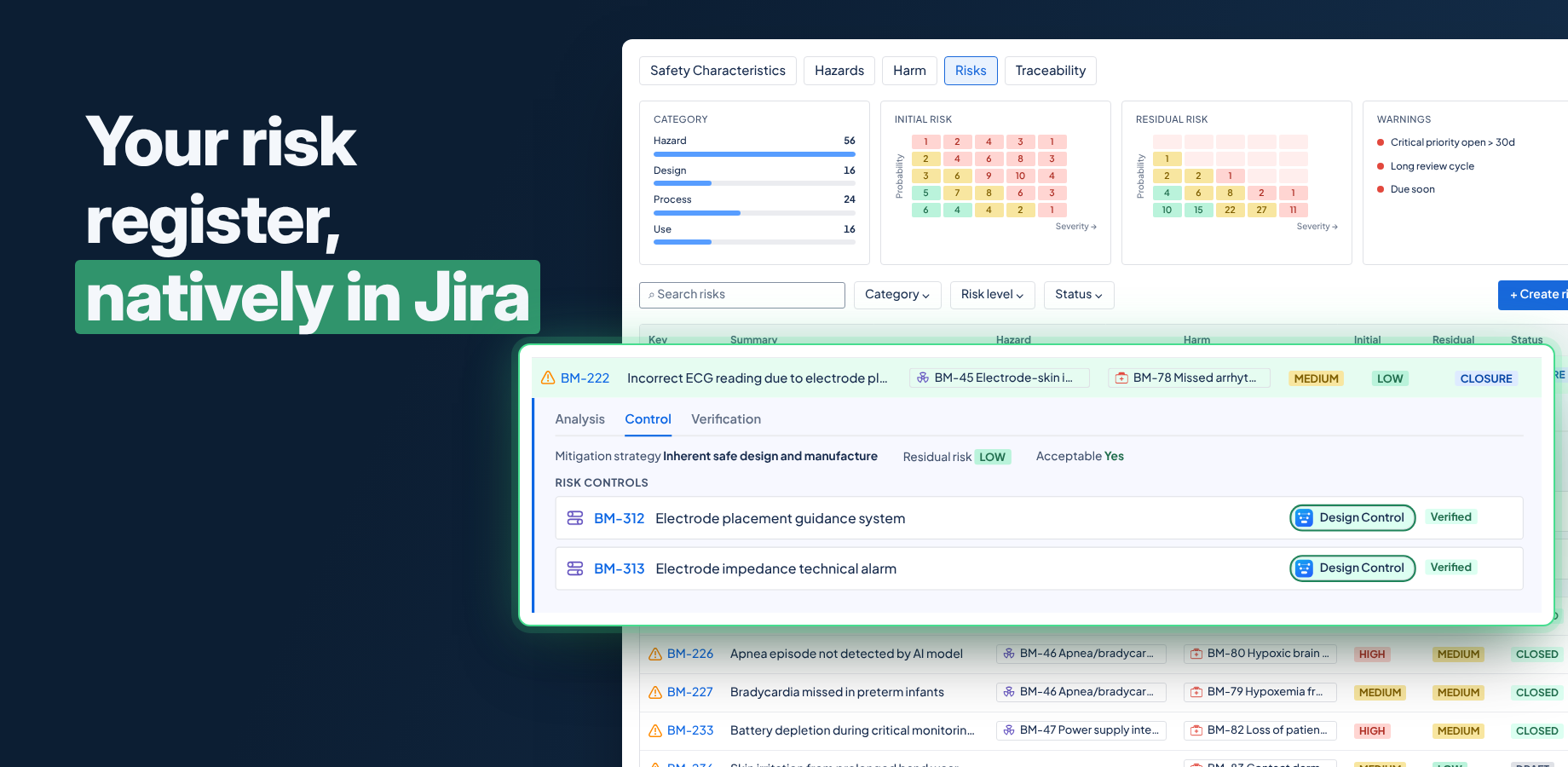Click the Design Control icon in BM-312 row
Screen dimensions: 1568x767
coord(1304,517)
